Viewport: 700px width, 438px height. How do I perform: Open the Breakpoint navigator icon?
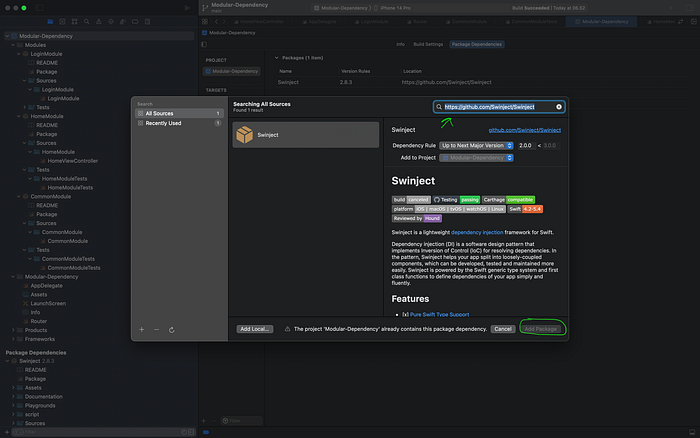point(135,21)
